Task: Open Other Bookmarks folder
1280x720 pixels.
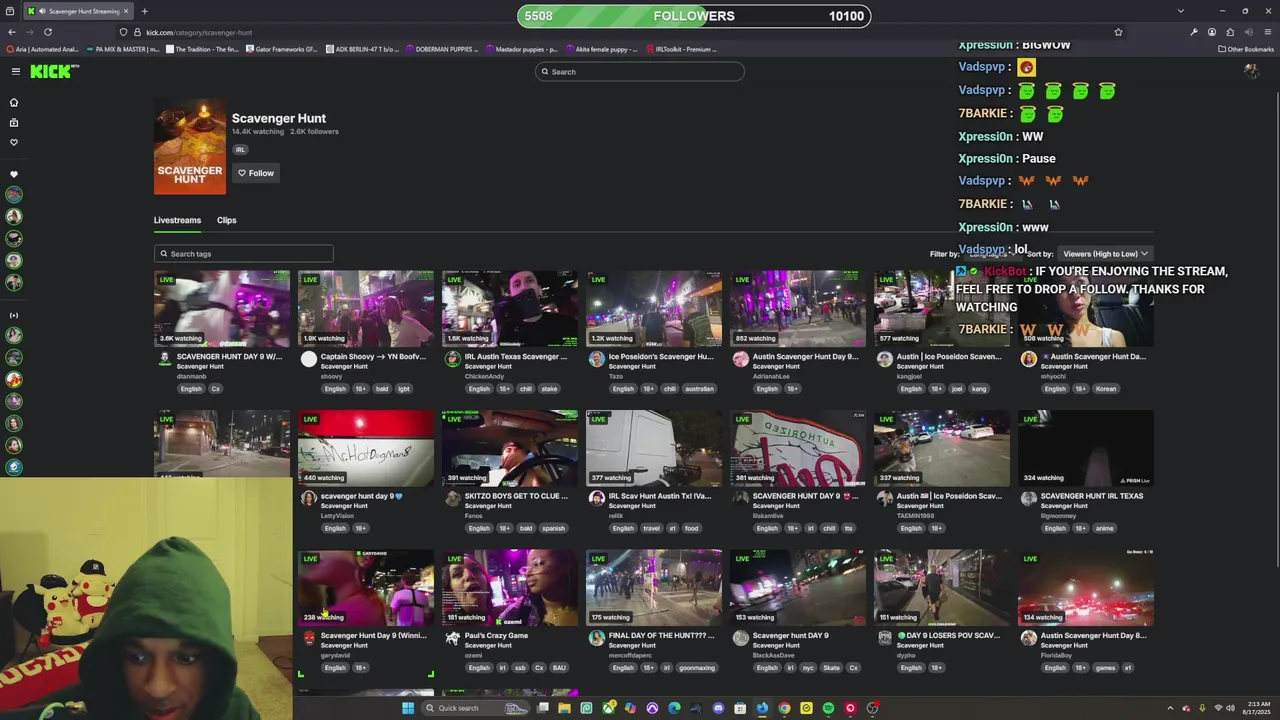Action: click(x=1245, y=49)
